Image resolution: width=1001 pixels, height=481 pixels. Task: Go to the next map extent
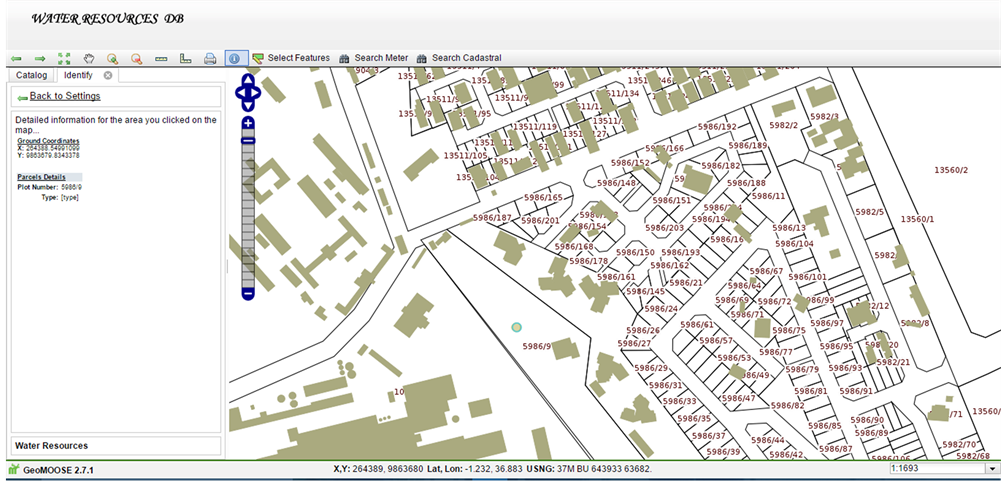[40, 59]
